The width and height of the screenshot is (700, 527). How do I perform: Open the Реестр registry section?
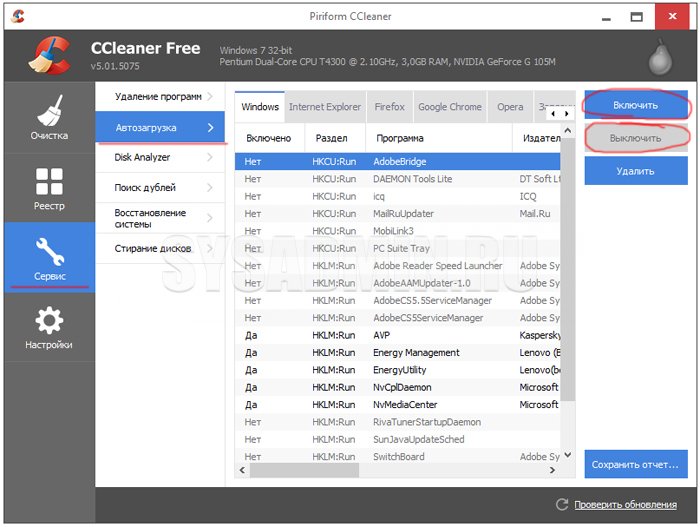tap(48, 187)
